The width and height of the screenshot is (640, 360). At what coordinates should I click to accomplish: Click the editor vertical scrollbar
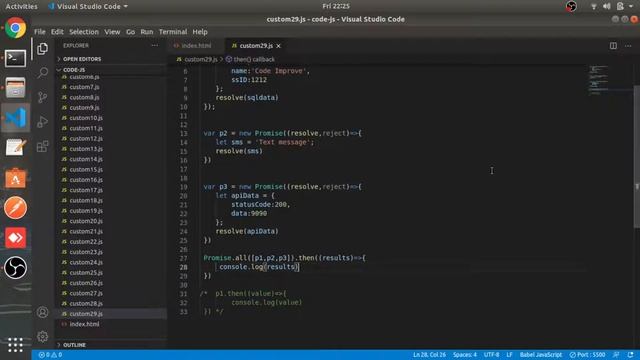pyautogui.click(x=637, y=157)
